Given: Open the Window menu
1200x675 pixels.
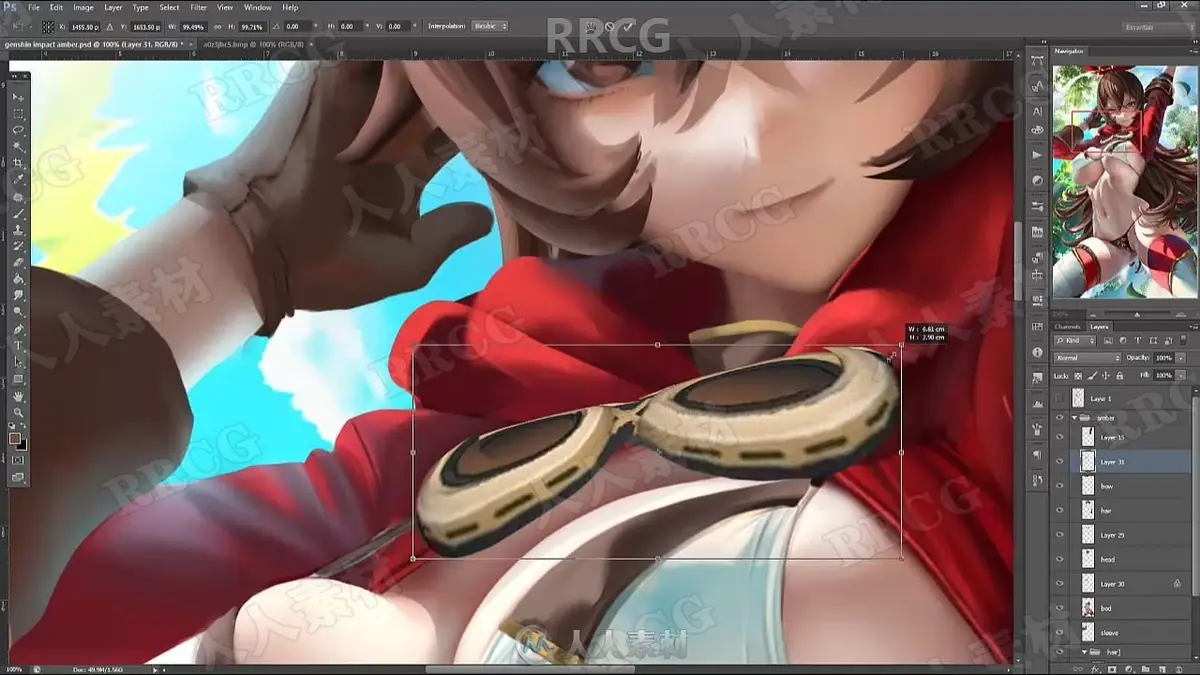Looking at the screenshot, I should pyautogui.click(x=257, y=7).
